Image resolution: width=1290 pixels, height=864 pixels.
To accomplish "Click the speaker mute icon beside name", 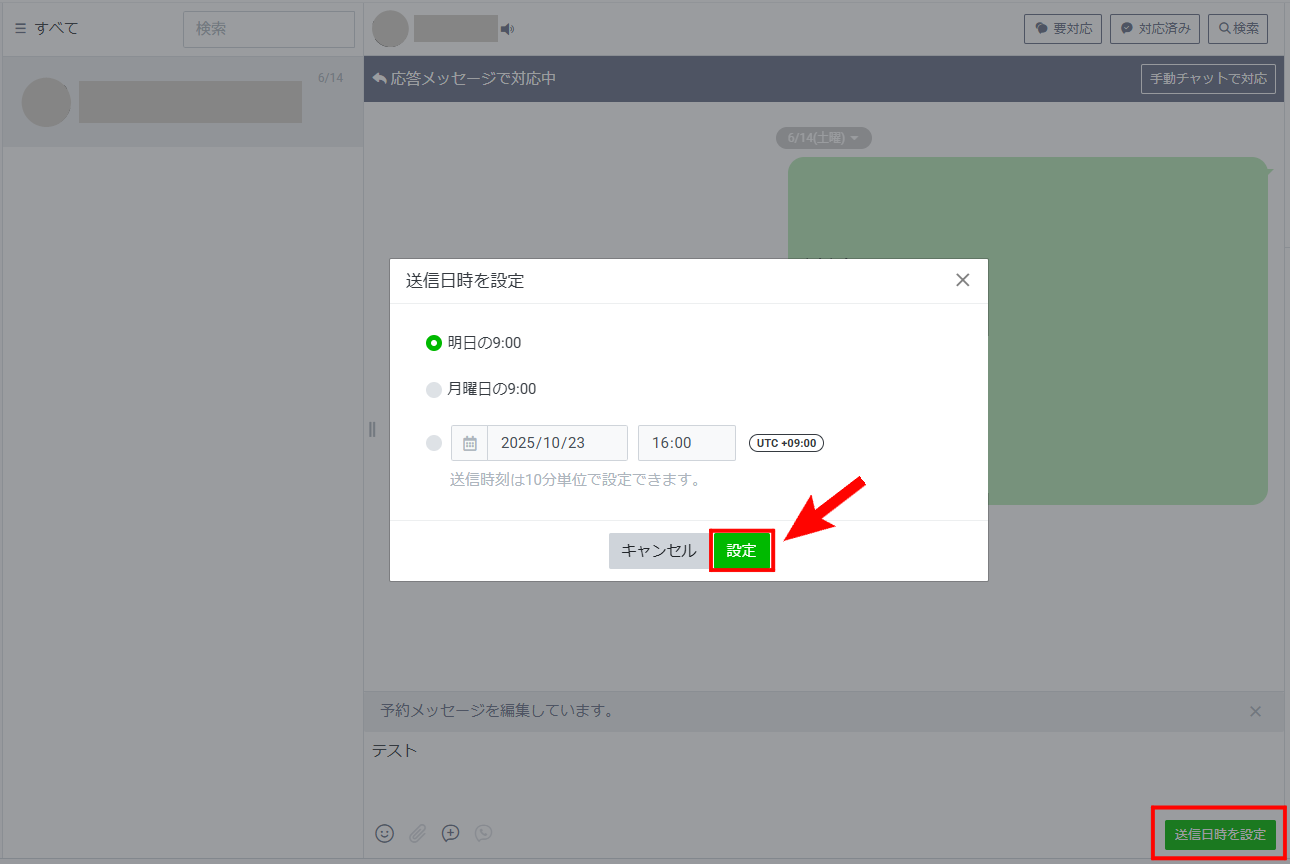I will pyautogui.click(x=507, y=29).
